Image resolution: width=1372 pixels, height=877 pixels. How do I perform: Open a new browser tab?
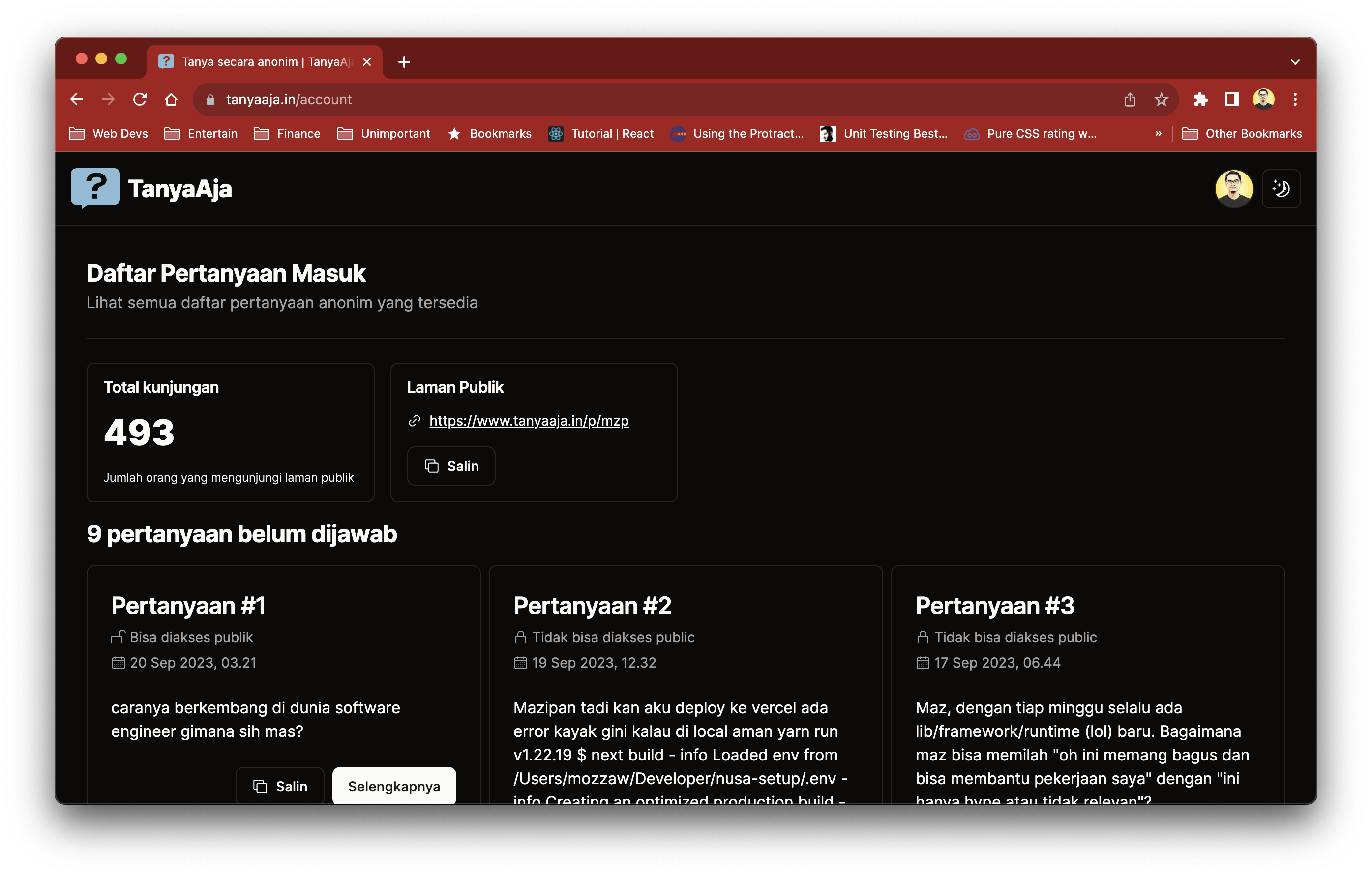coord(404,62)
